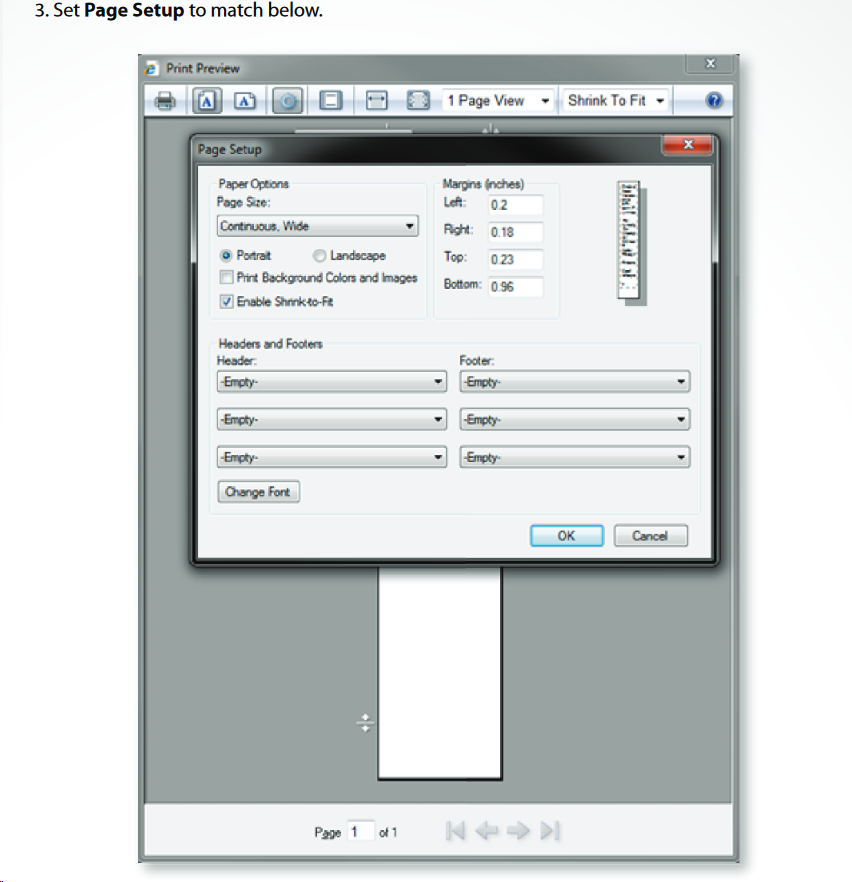Click the margin adjust handle beside preview page

365,723
